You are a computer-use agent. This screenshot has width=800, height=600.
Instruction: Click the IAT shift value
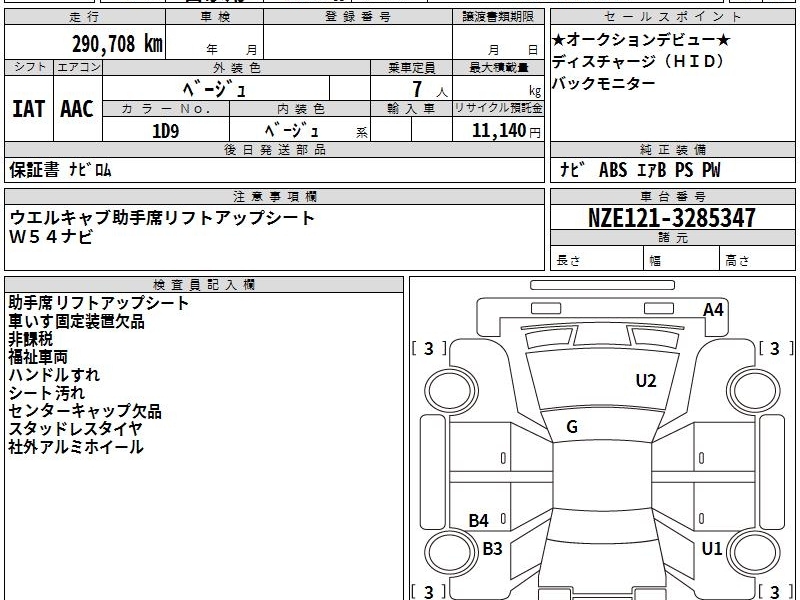coord(29,109)
